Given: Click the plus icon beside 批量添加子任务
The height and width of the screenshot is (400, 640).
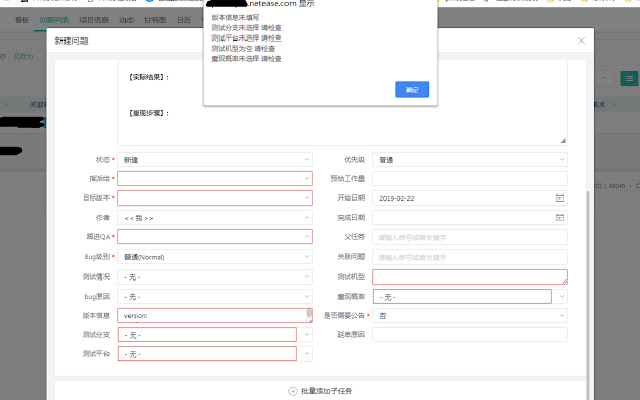Looking at the screenshot, I should click(293, 391).
